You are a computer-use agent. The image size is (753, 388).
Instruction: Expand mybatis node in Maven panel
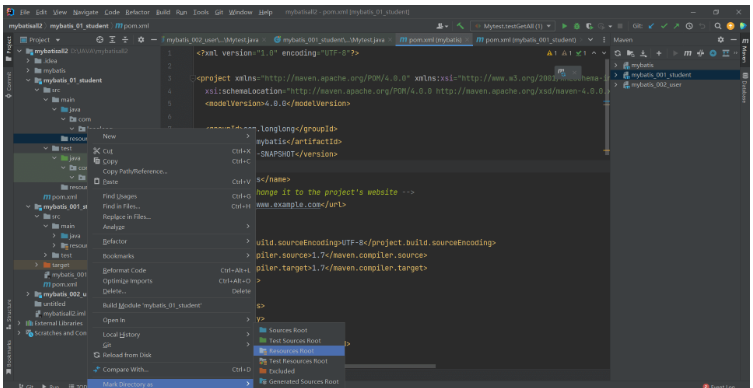pyautogui.click(x=616, y=65)
